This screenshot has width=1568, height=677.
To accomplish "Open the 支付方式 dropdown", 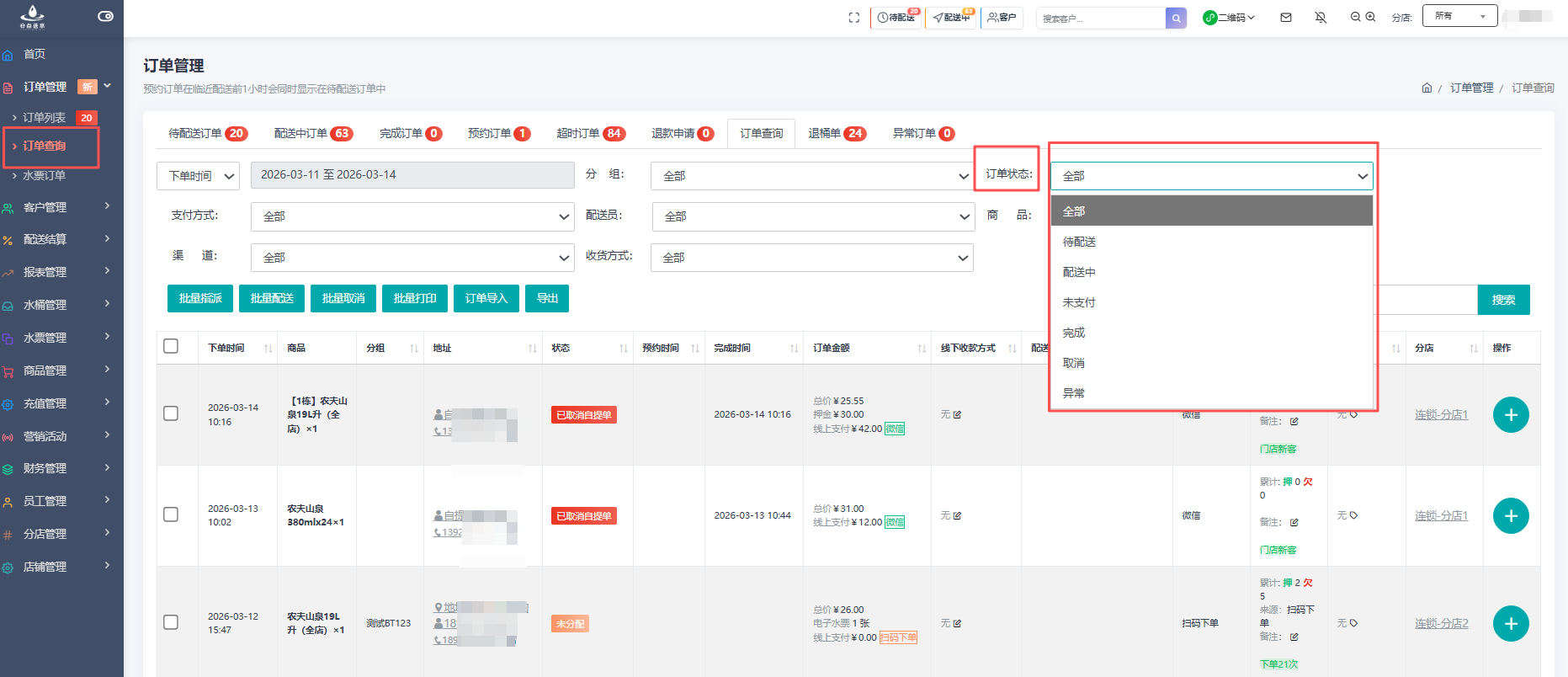I will coord(412,216).
